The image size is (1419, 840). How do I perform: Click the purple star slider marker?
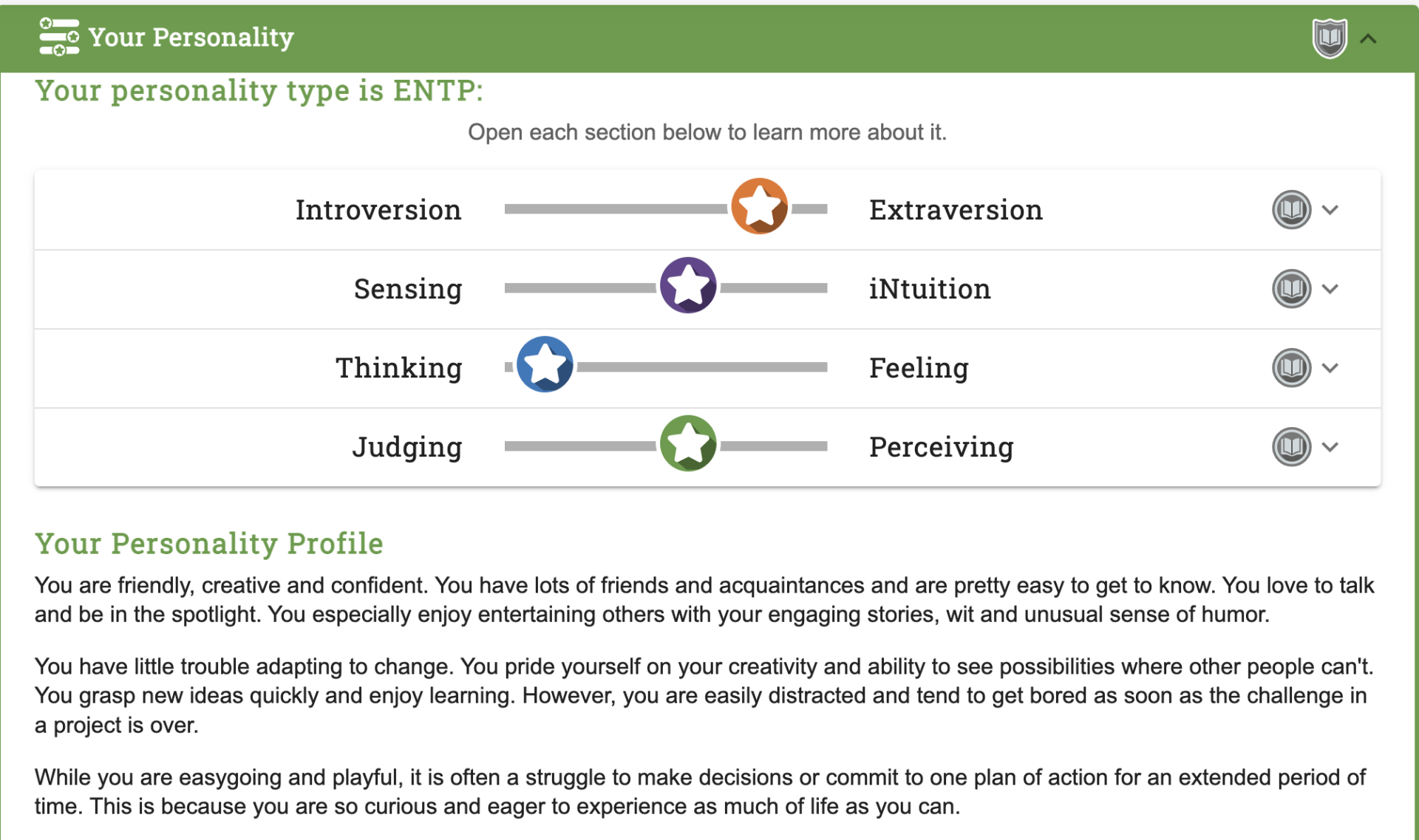coord(688,285)
